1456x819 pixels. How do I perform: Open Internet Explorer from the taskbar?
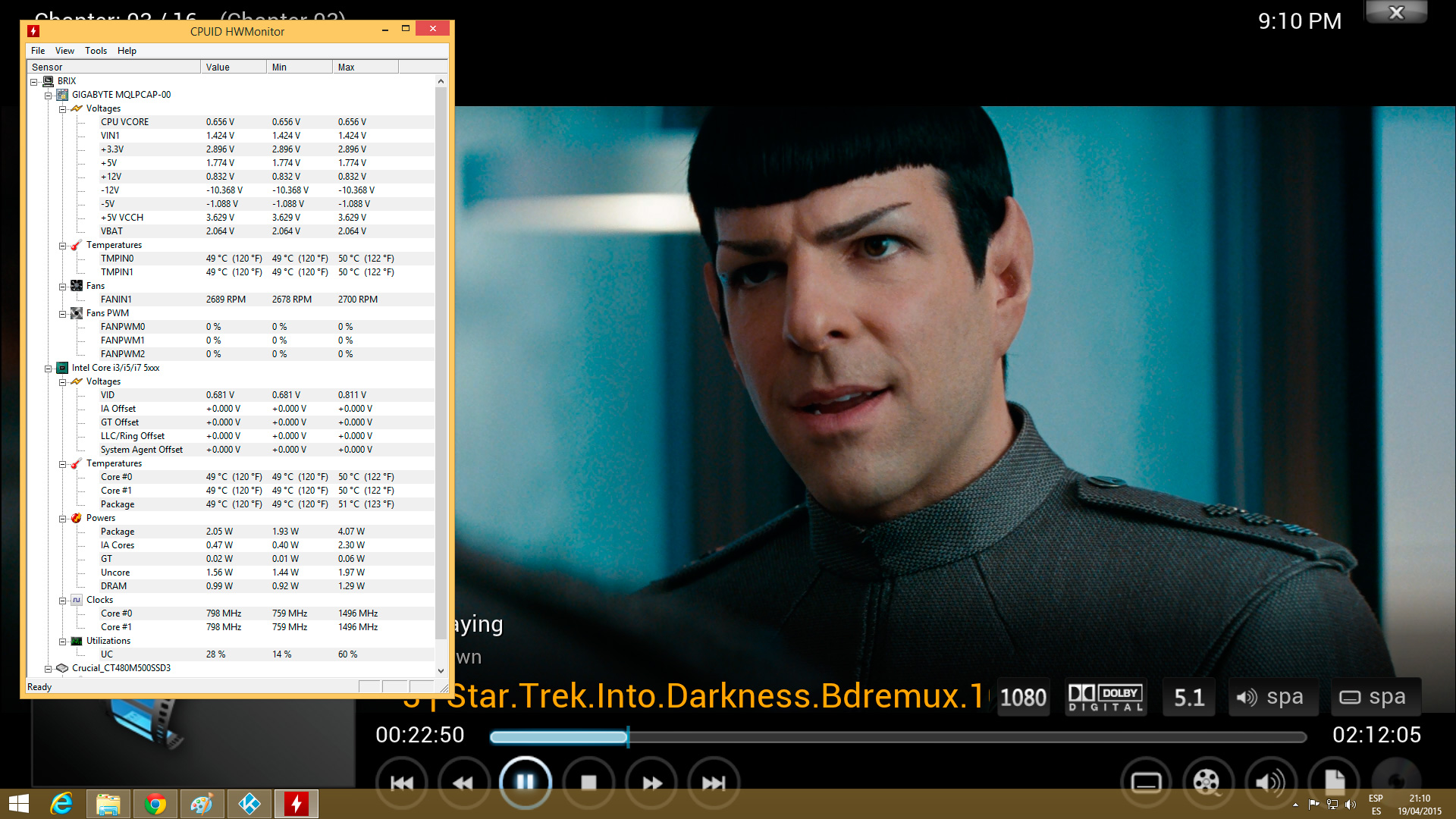click(61, 804)
